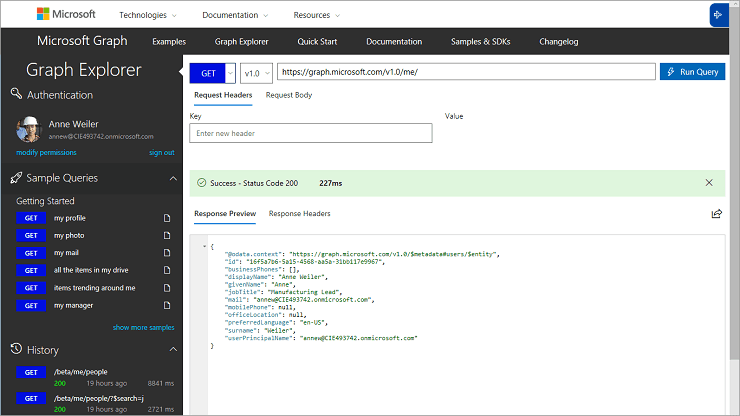The width and height of the screenshot is (740, 416).
Task: Switch to Request Body tab
Action: coord(289,95)
